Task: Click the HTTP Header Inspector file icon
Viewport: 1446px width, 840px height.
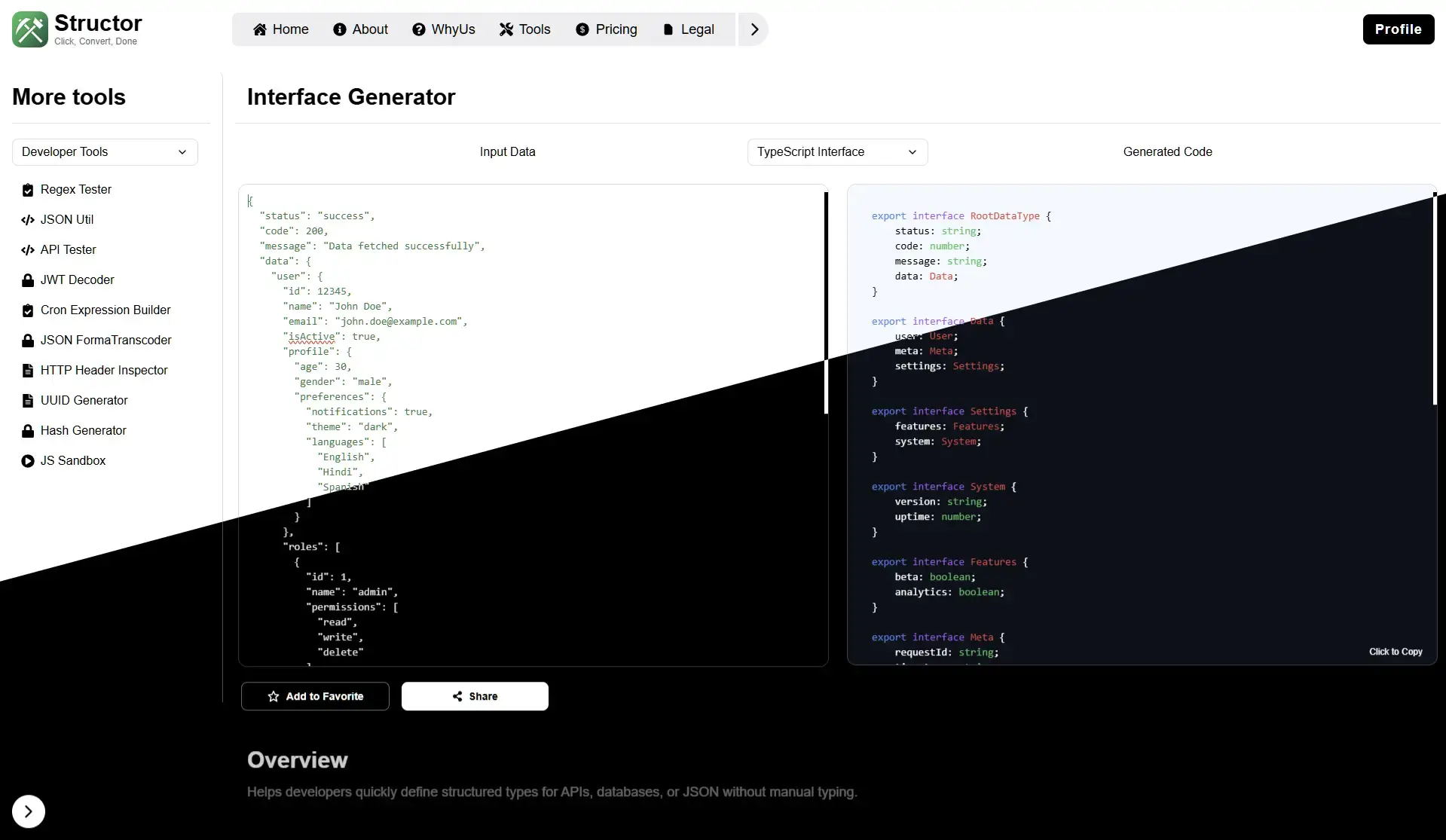Action: click(x=28, y=371)
